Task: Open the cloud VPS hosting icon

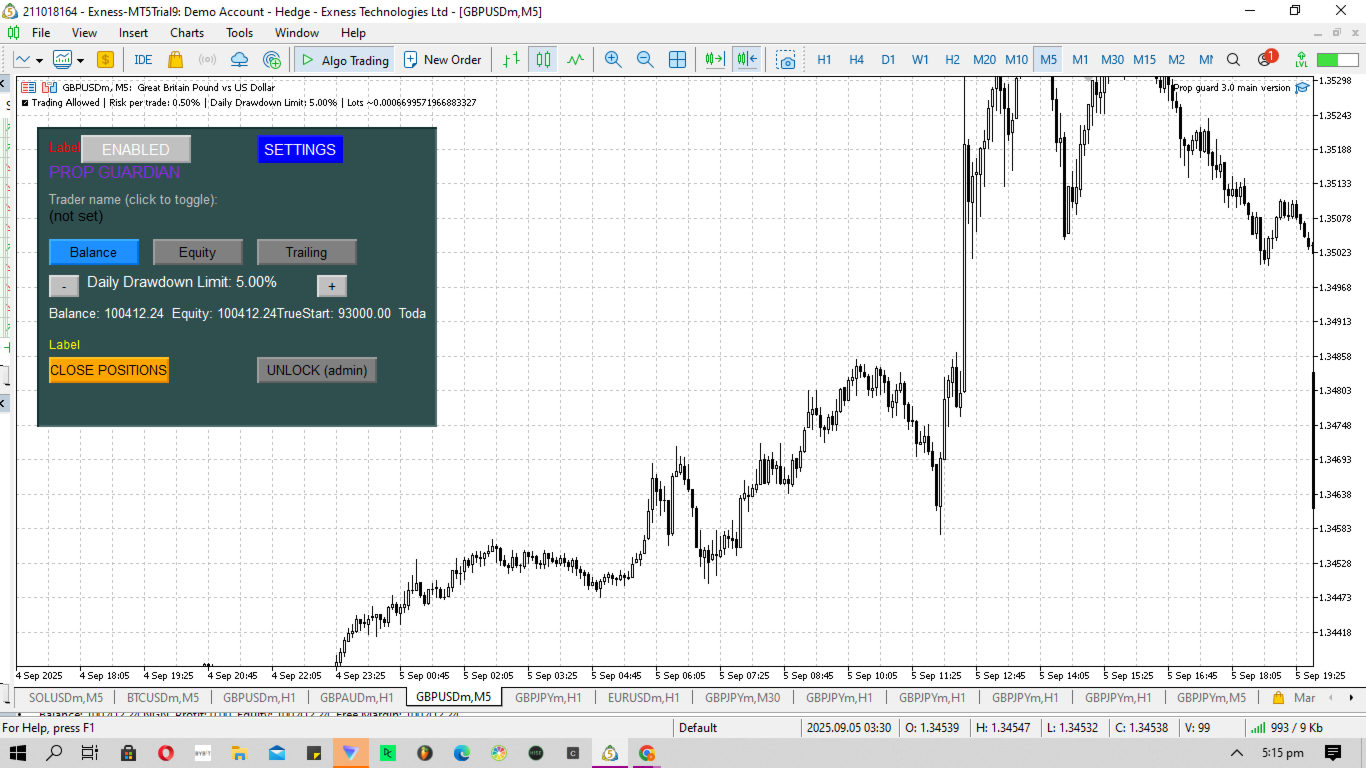Action: click(x=239, y=60)
